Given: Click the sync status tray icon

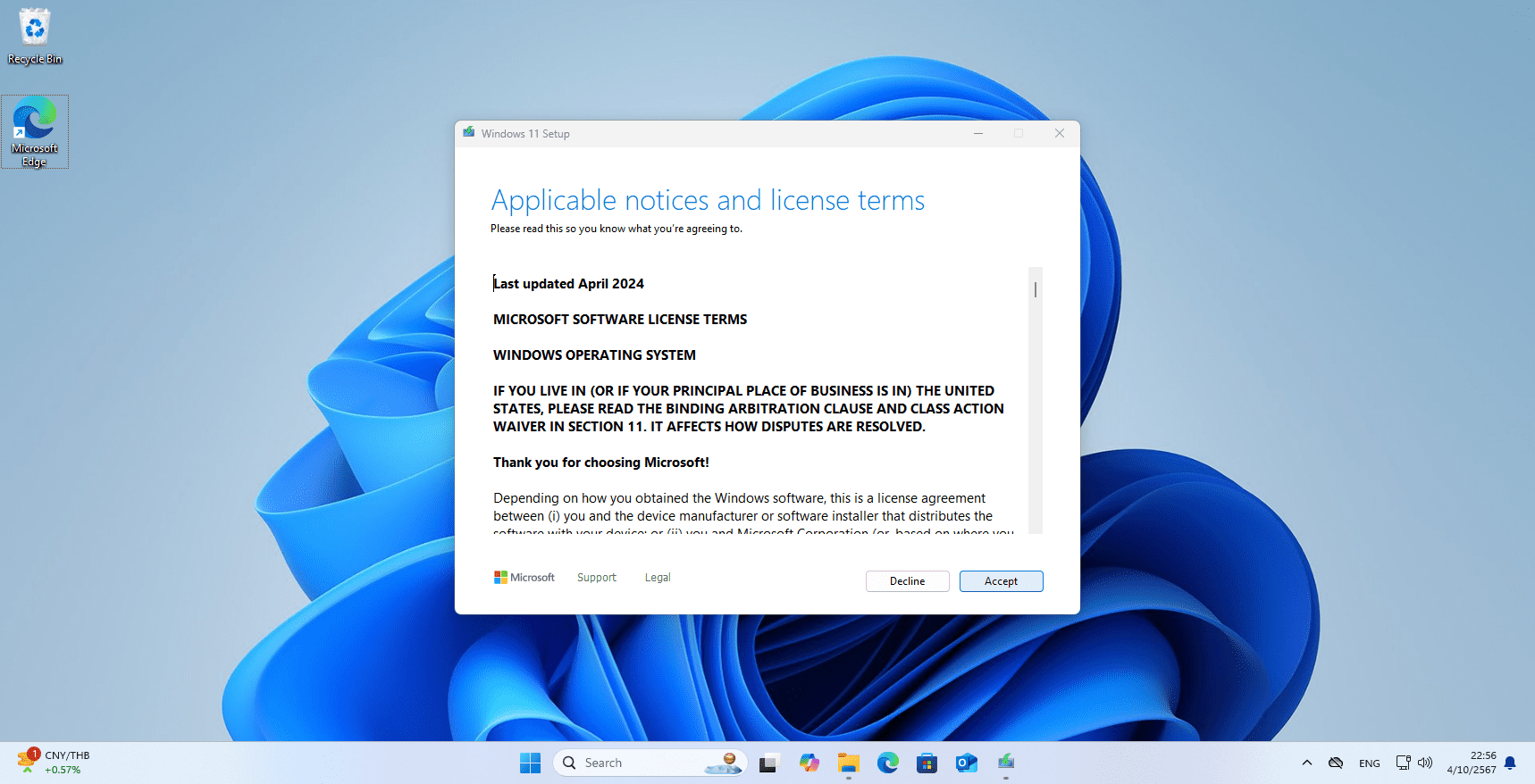Looking at the screenshot, I should [x=1336, y=763].
